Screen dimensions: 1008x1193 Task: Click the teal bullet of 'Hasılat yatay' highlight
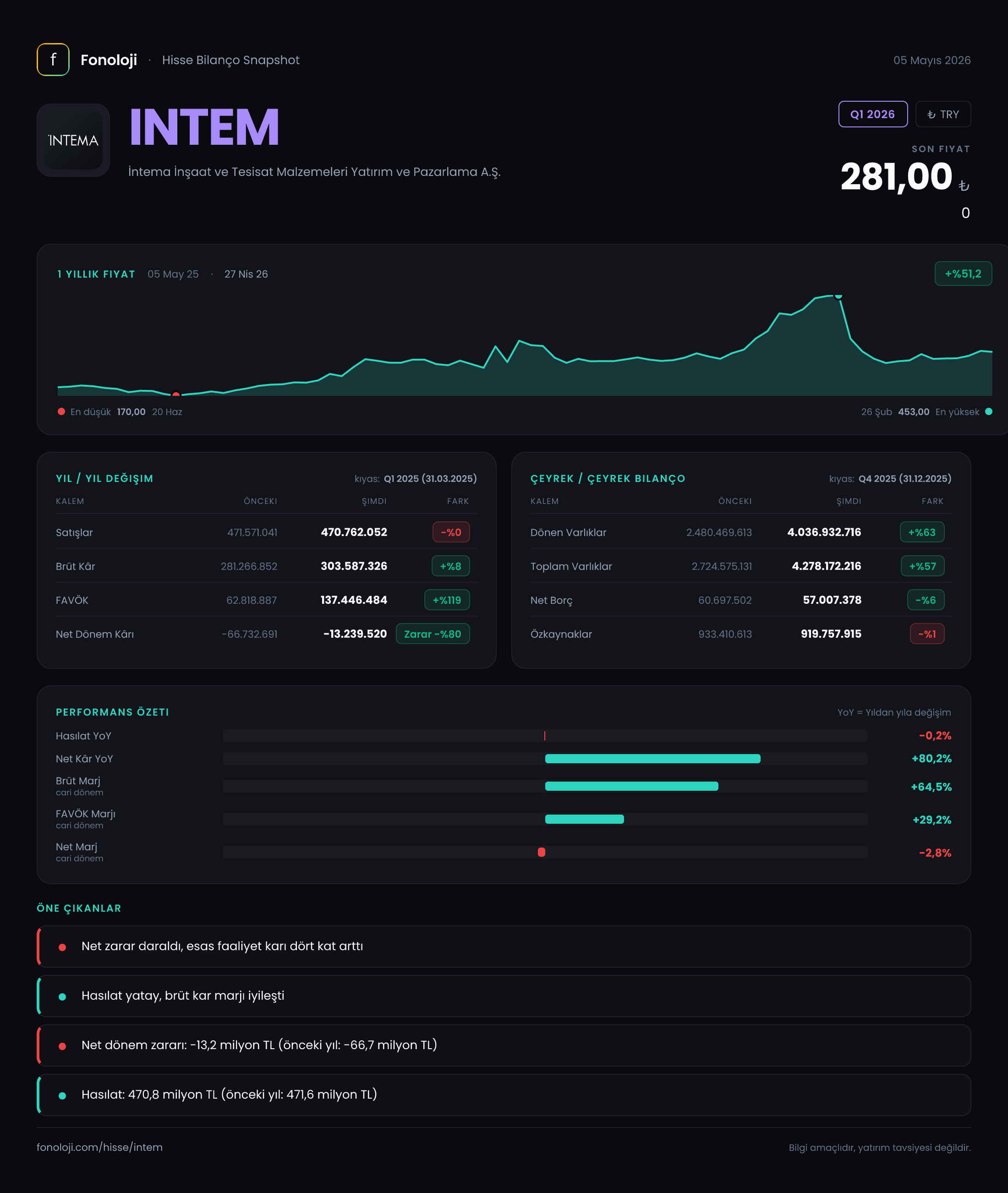62,996
